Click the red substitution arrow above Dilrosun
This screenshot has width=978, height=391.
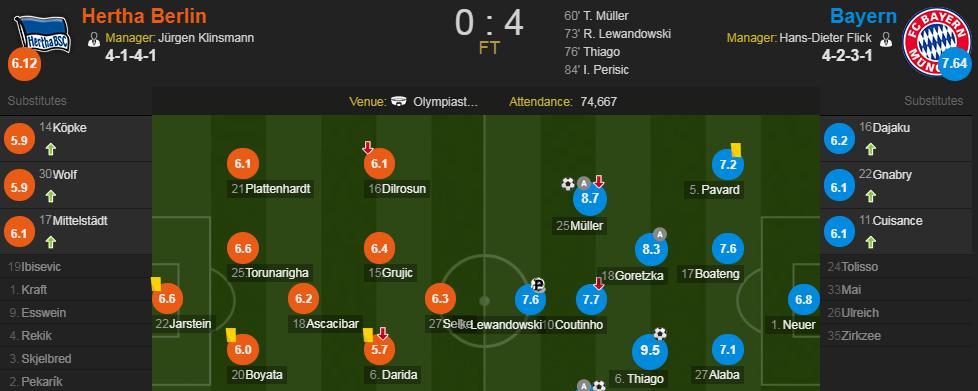367,148
